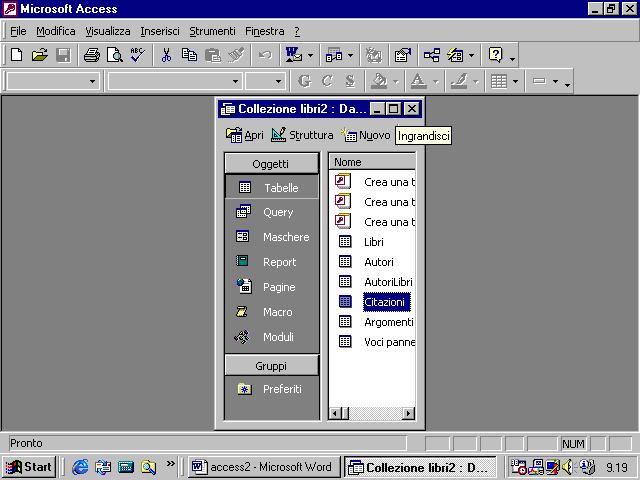Expand the New Object dropdown arrow

pyautogui.click(x=471, y=55)
